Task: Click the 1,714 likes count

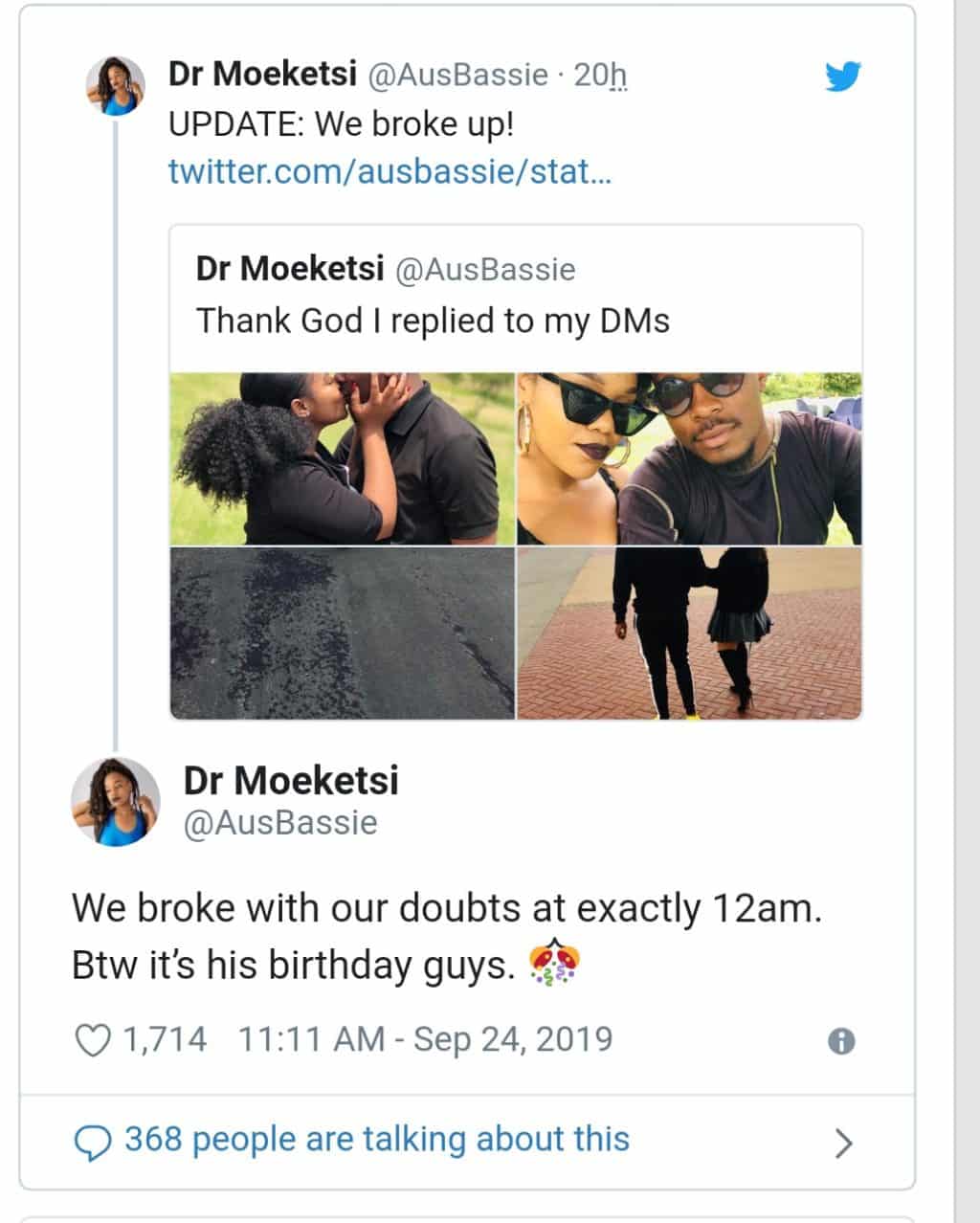Action: [165, 1039]
